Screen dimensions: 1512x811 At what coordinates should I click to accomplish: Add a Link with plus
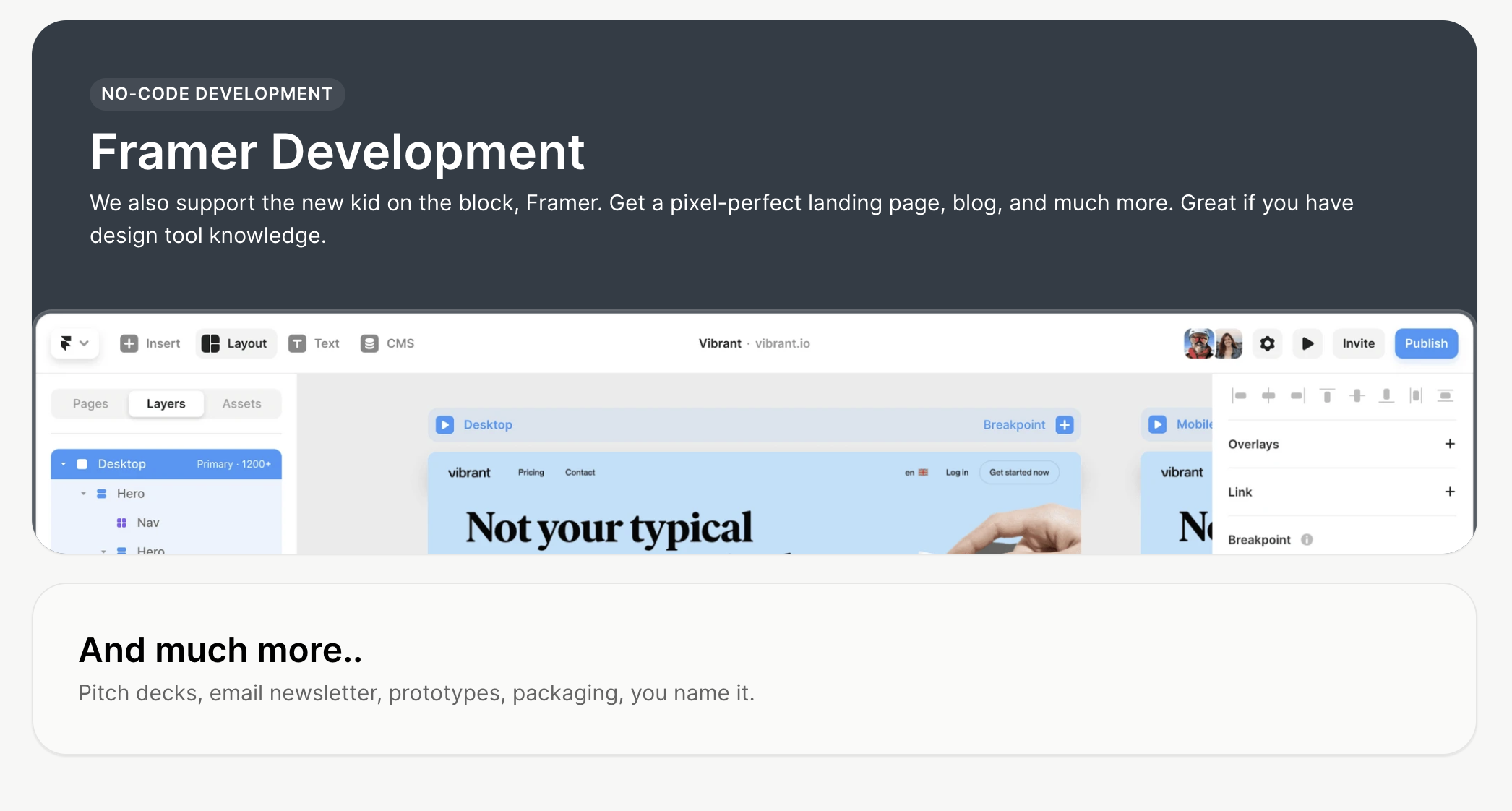coord(1450,492)
